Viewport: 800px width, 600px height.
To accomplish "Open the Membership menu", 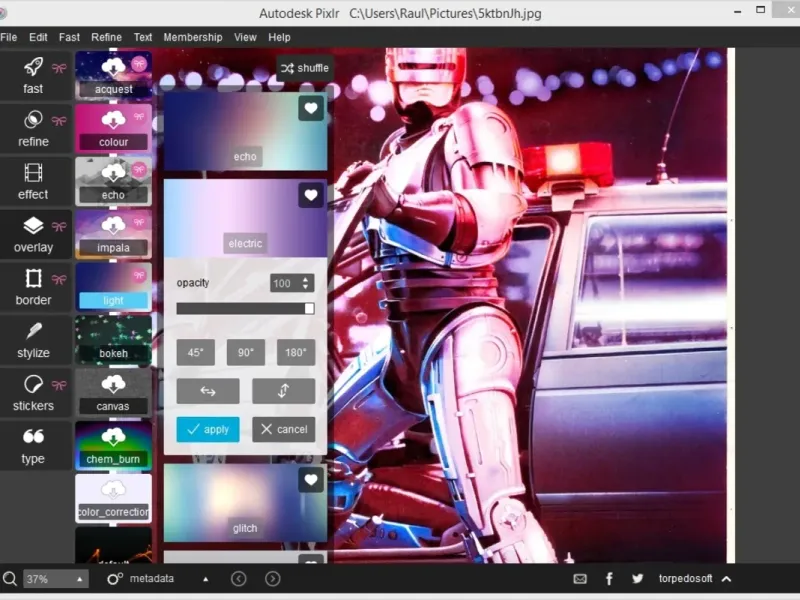I will [x=193, y=37].
